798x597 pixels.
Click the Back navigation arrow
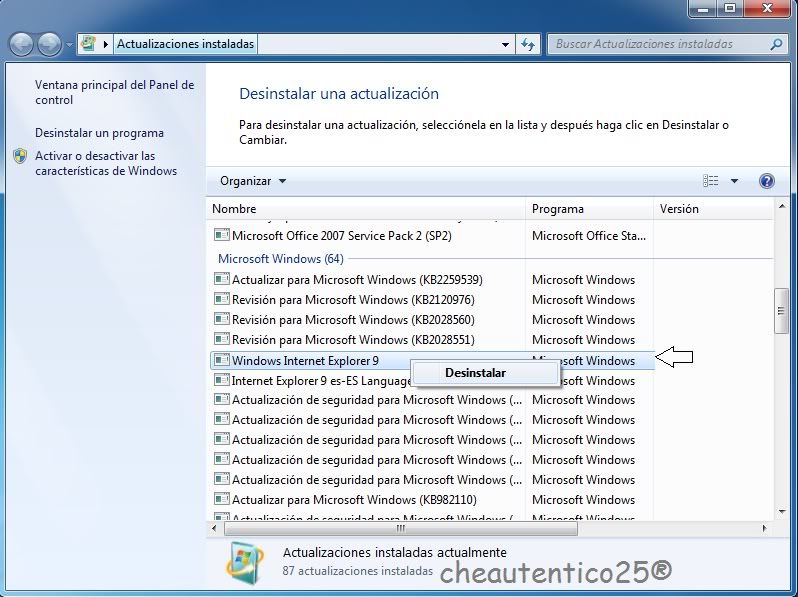(x=21, y=44)
